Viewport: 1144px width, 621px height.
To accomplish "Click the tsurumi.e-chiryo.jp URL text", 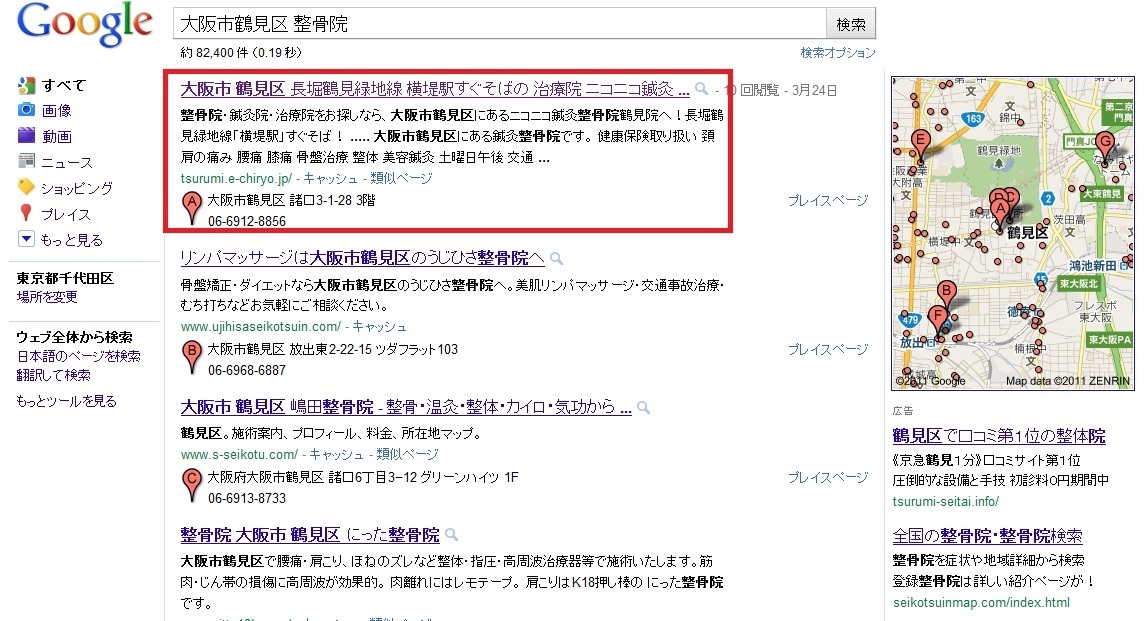I will [236, 178].
